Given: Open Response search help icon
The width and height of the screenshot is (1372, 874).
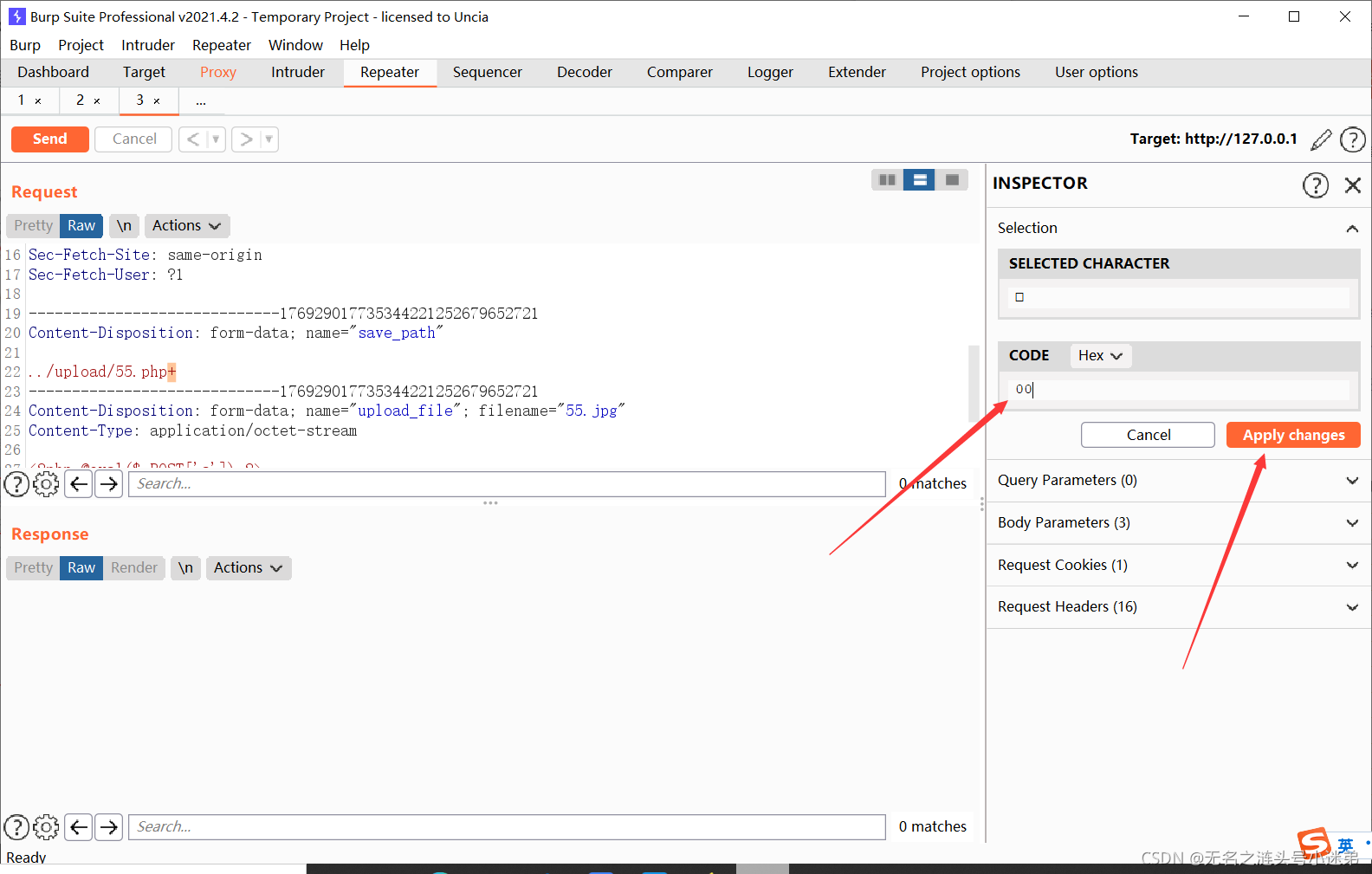Looking at the screenshot, I should (x=16, y=827).
